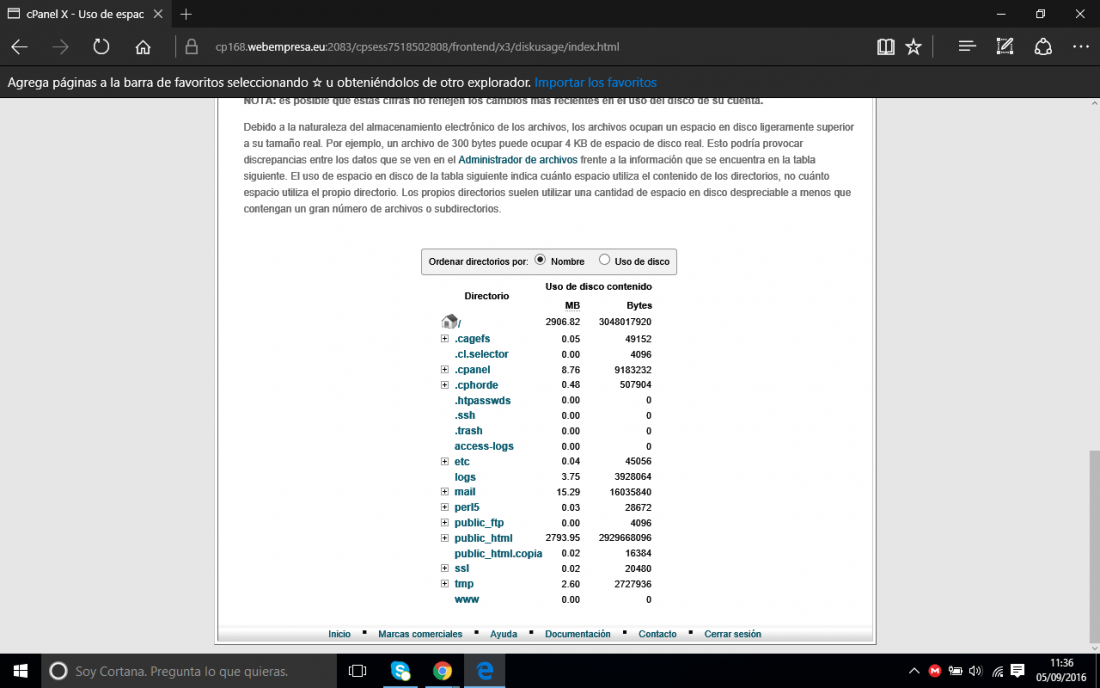The image size is (1100, 688).
Task: Make a web note with pen icon
Action: [1005, 47]
